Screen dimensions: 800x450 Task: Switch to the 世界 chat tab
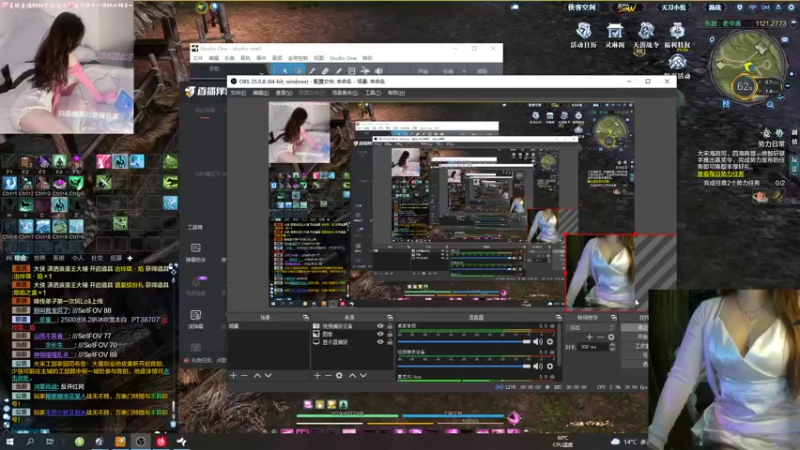39,258
